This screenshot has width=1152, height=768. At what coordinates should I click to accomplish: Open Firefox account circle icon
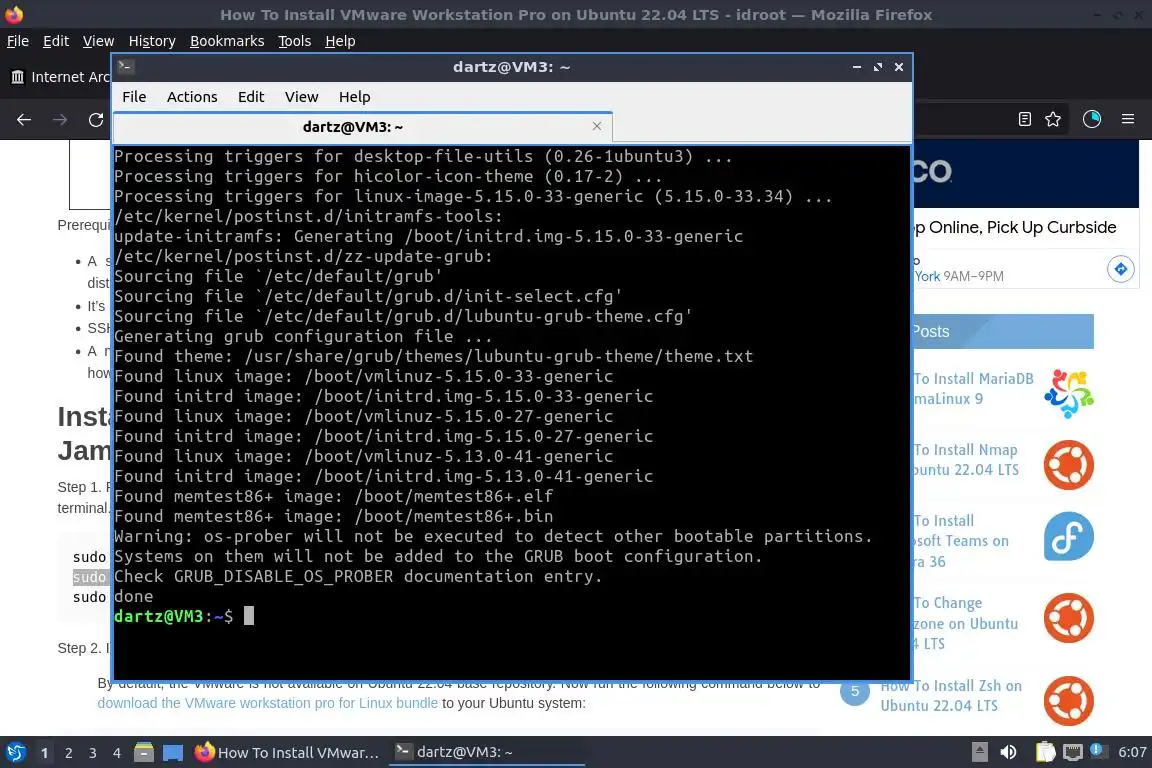(x=1092, y=119)
